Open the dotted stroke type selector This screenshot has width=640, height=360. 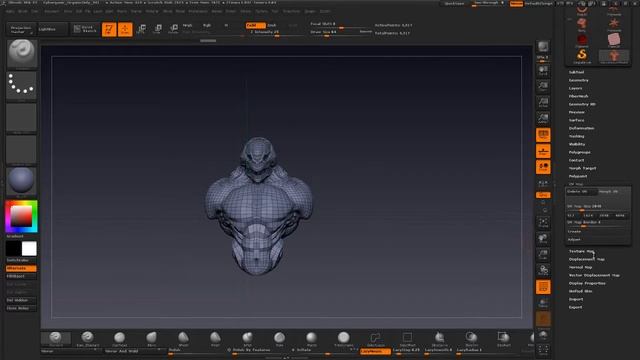21,86
